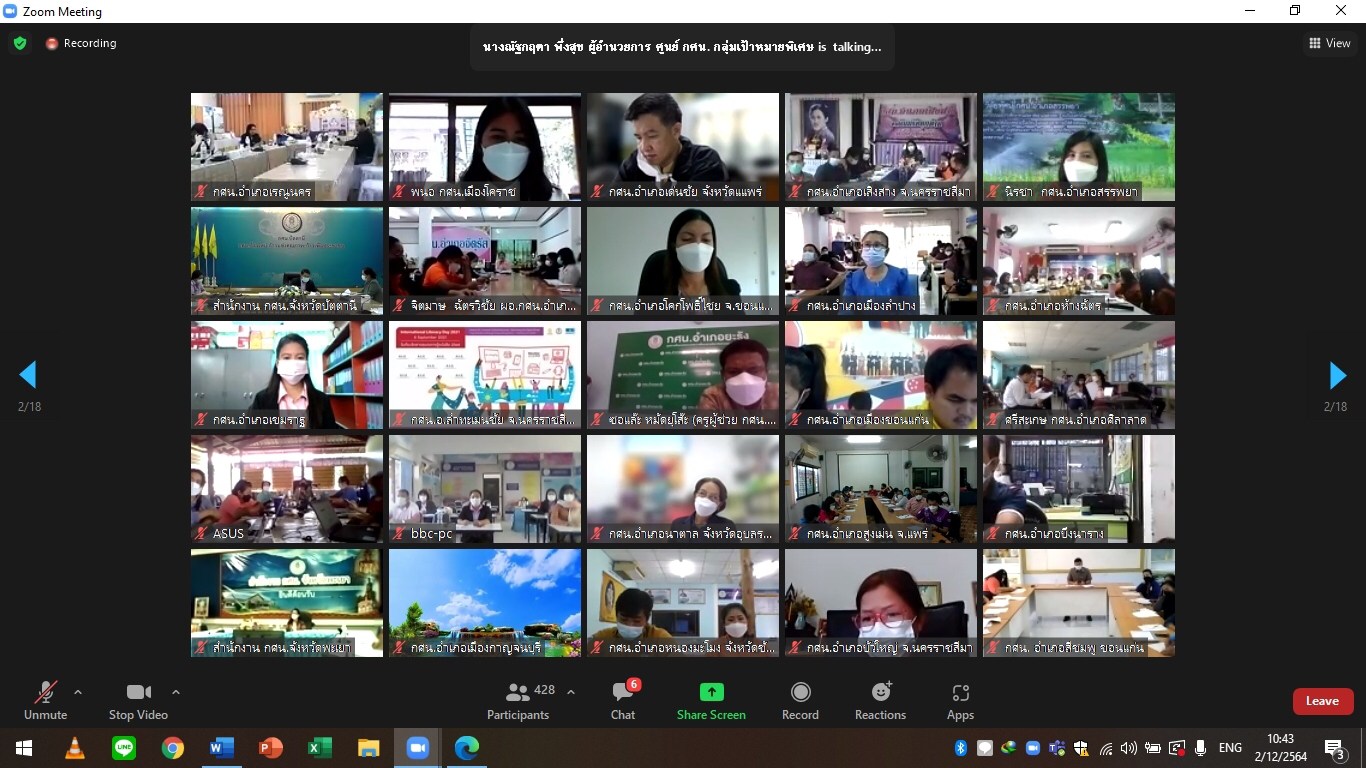1366x768 pixels.
Task: Go to previous gallery page
Action: tap(28, 375)
